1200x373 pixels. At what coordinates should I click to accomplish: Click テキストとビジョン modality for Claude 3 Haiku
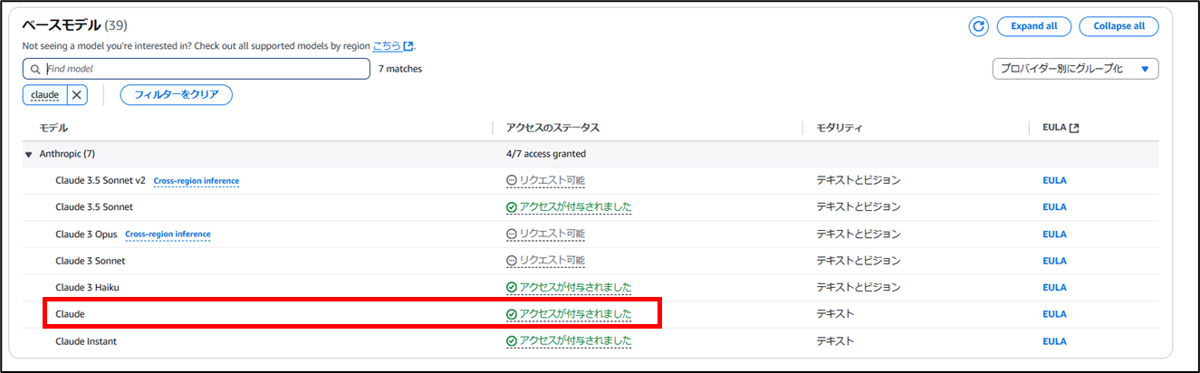tap(858, 287)
